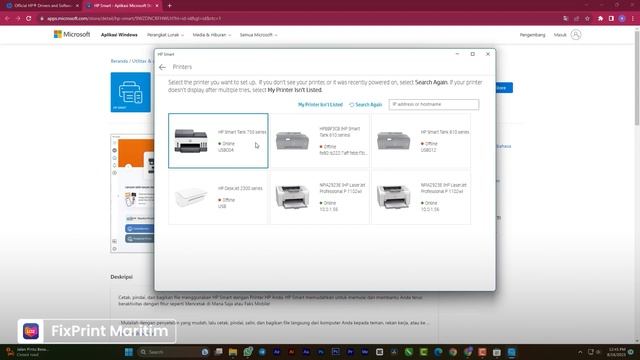Launch Premiere Pro from the taskbar
Viewport: 640px width, 360px height.
[x=350, y=352]
